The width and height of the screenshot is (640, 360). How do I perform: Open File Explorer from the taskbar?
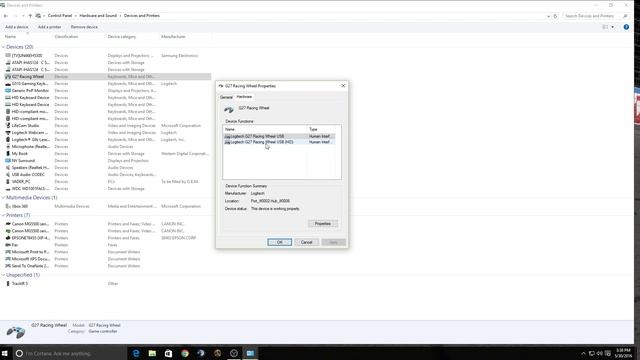coord(152,353)
